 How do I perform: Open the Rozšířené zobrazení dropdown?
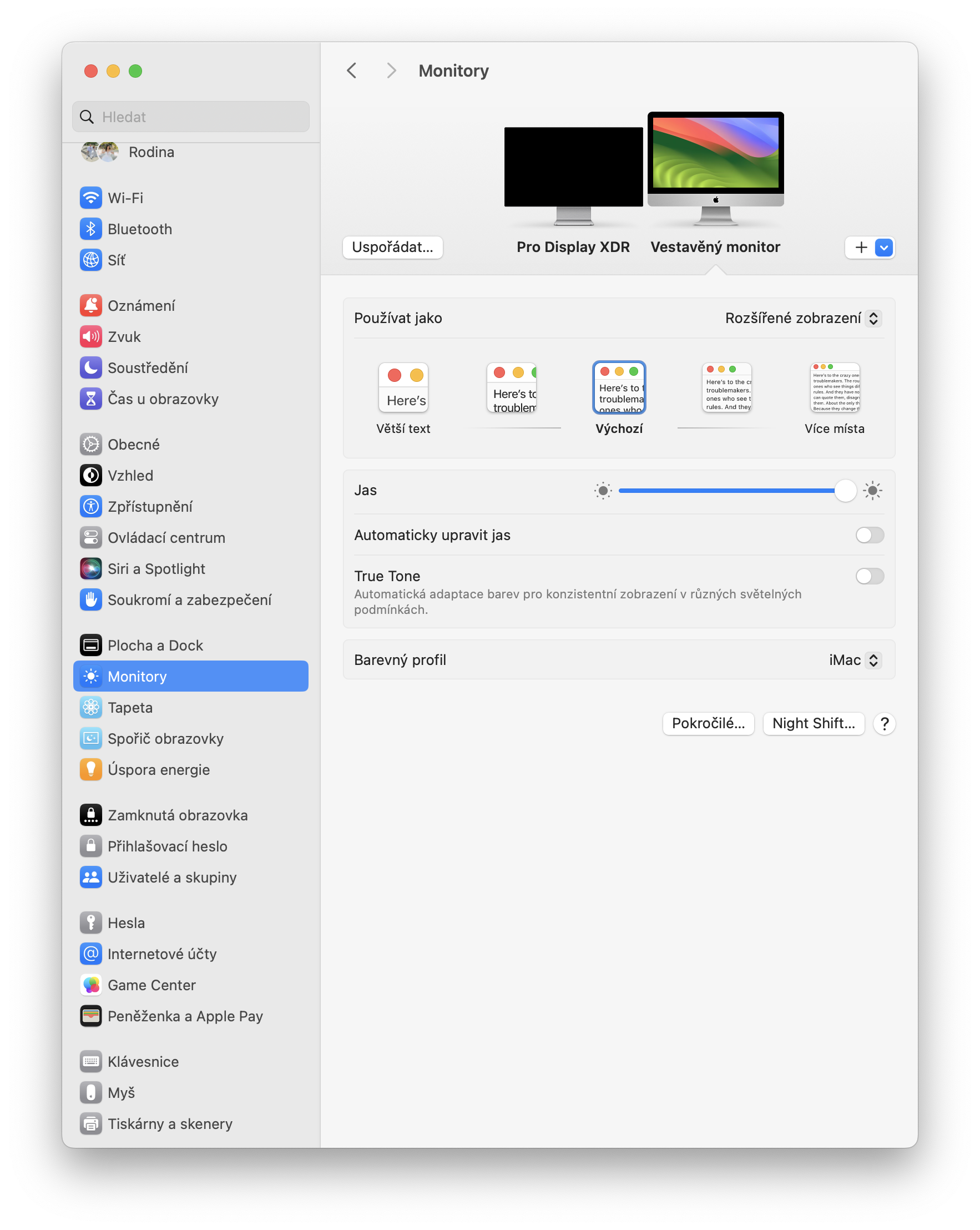coord(801,318)
